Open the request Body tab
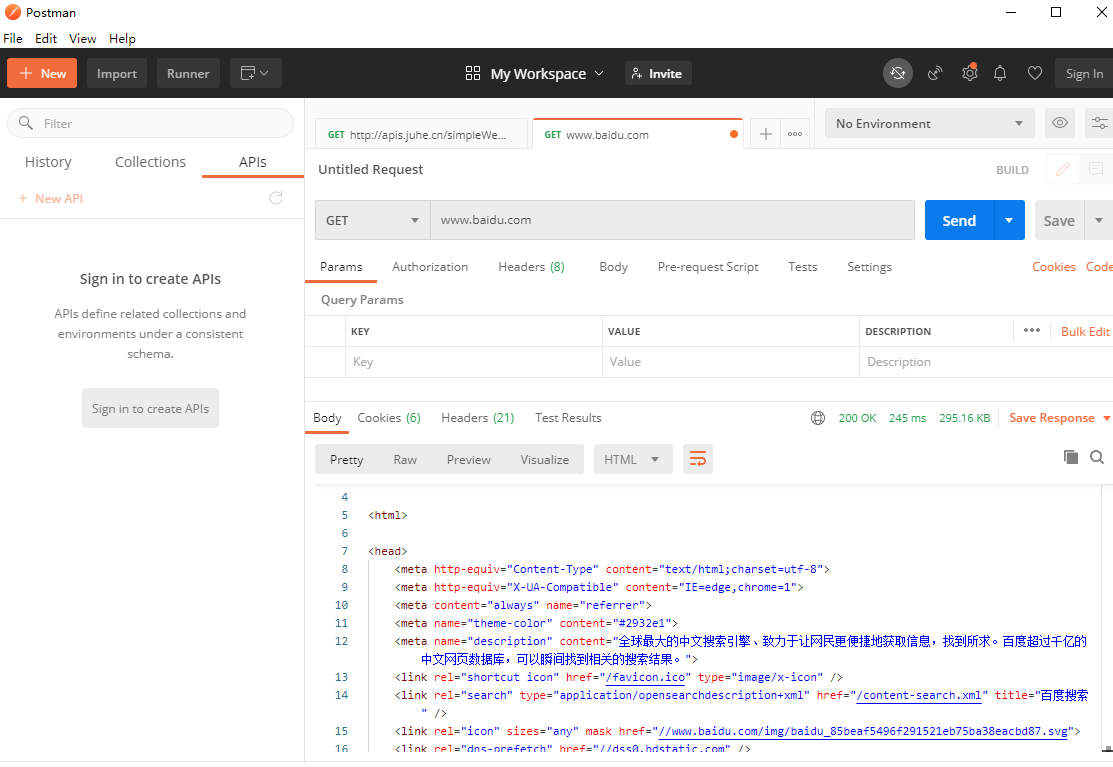This screenshot has width=1113, height=767. (x=613, y=267)
